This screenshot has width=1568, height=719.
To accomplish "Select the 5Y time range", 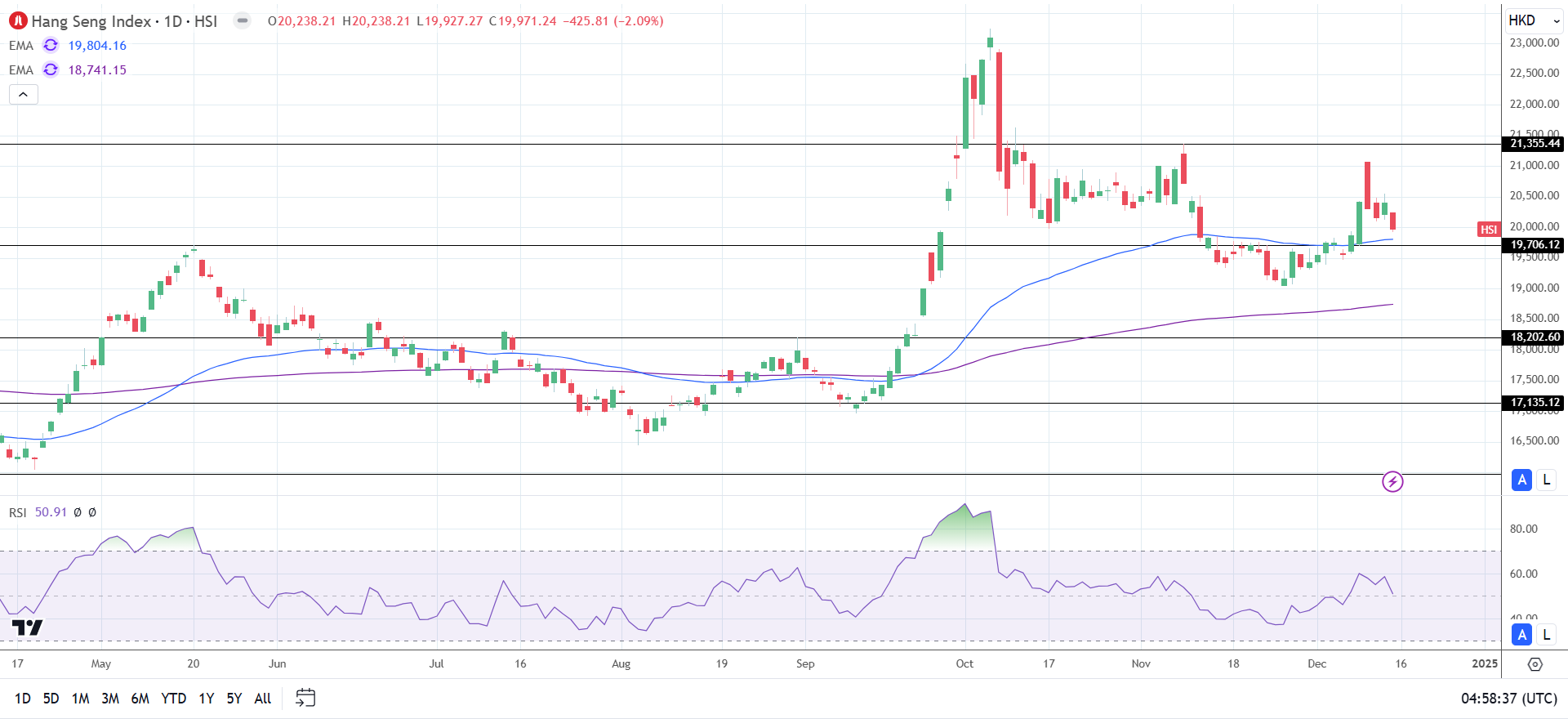I will pos(234,699).
